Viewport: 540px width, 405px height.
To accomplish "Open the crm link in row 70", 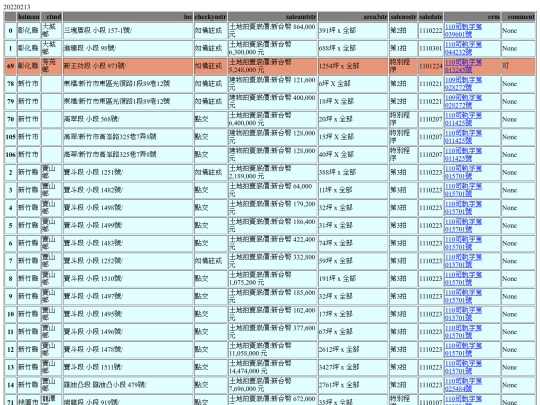I will (463, 119).
